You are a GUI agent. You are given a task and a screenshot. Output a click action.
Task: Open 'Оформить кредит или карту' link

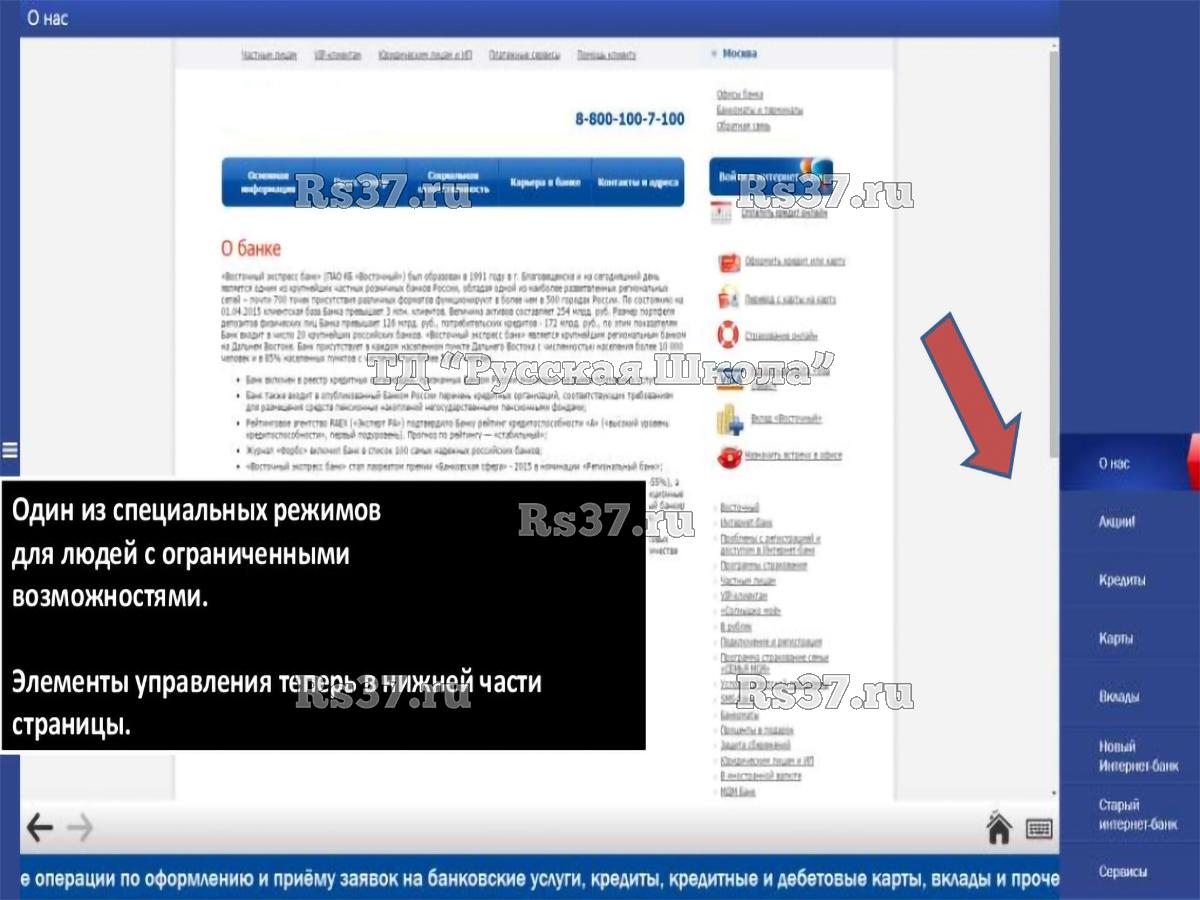(796, 261)
